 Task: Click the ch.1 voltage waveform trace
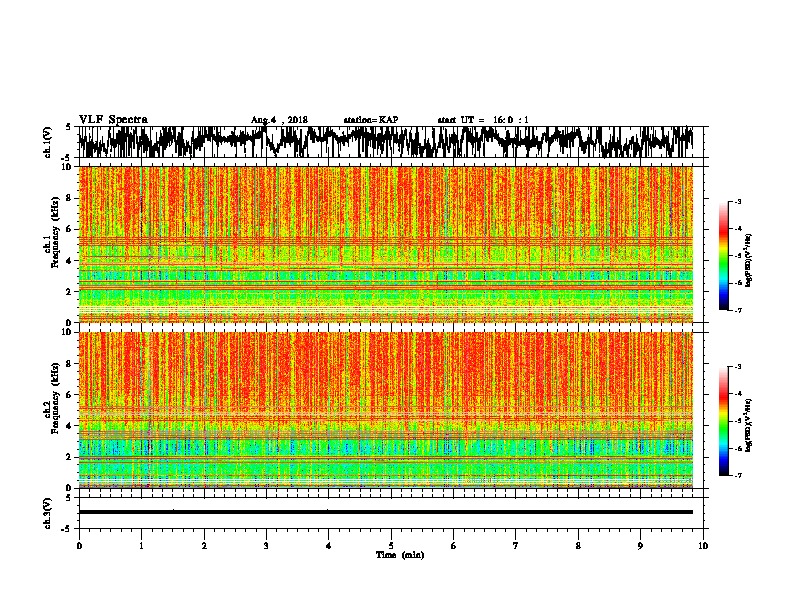point(386,142)
